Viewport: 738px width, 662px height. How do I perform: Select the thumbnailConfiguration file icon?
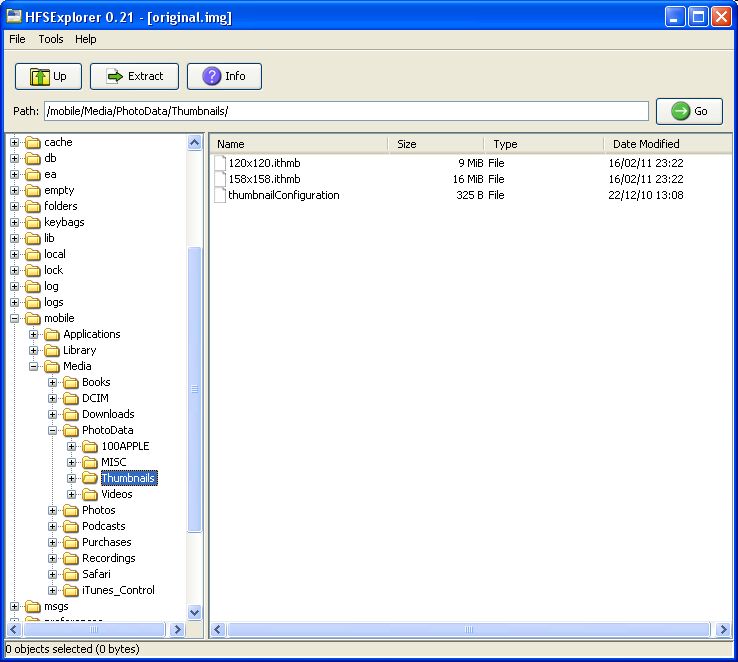pyautogui.click(x=220, y=195)
